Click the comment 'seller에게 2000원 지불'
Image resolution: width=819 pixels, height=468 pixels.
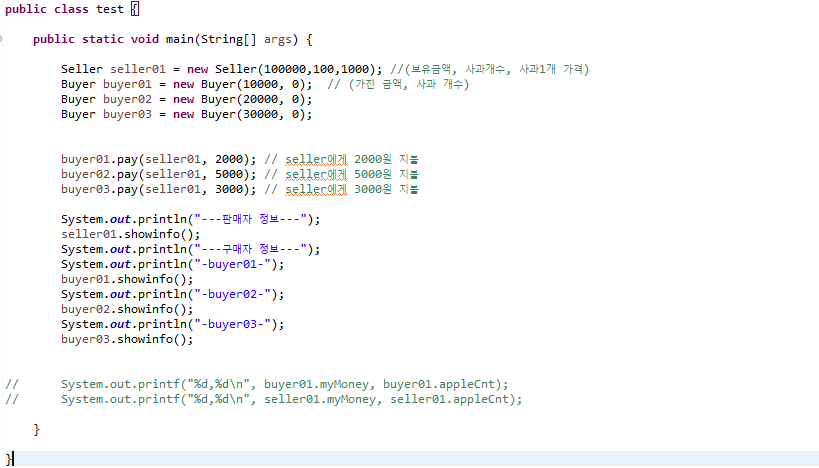[x=352, y=159]
